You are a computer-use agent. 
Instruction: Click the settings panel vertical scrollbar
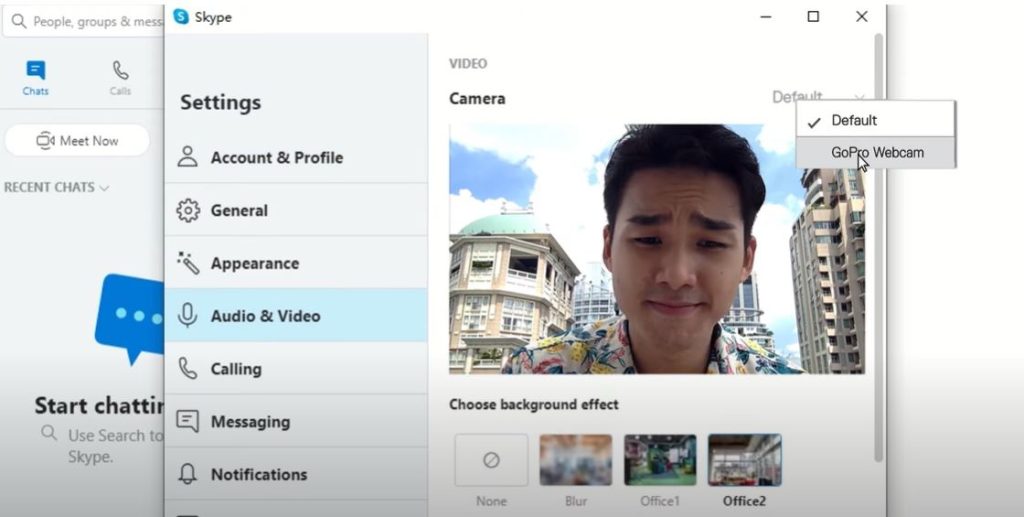(879, 248)
